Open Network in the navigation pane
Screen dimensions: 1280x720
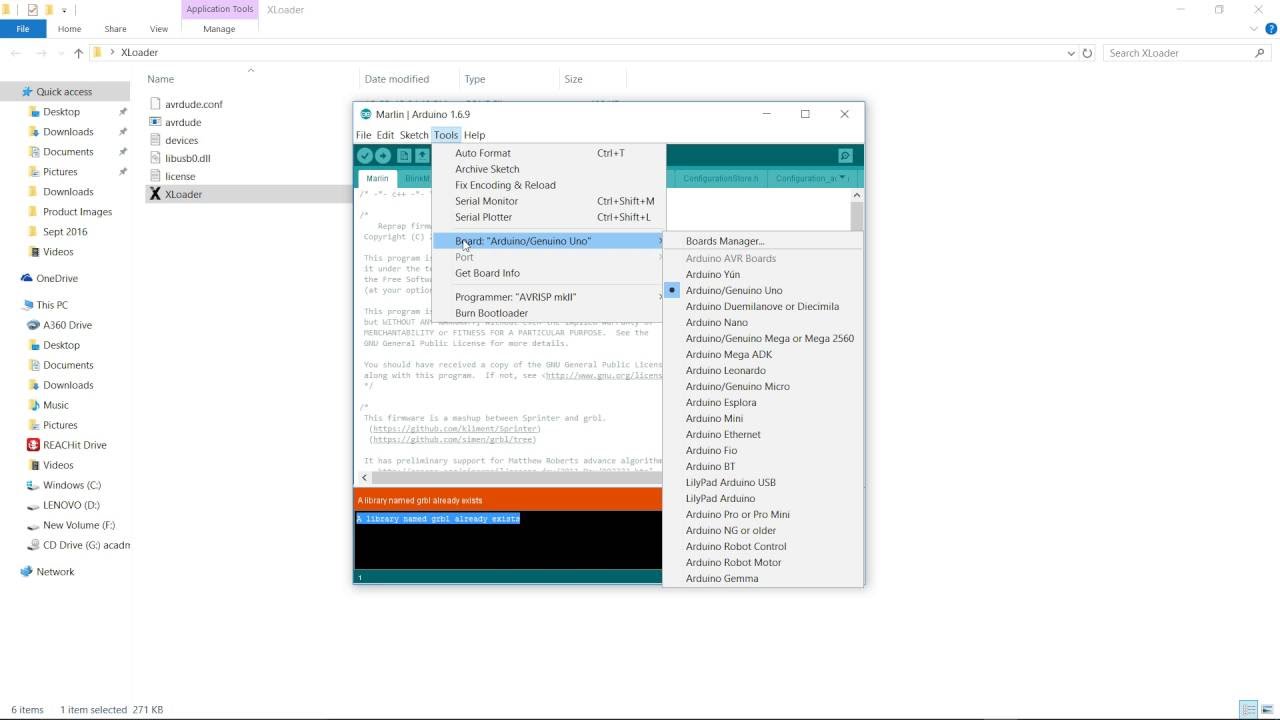tap(55, 572)
